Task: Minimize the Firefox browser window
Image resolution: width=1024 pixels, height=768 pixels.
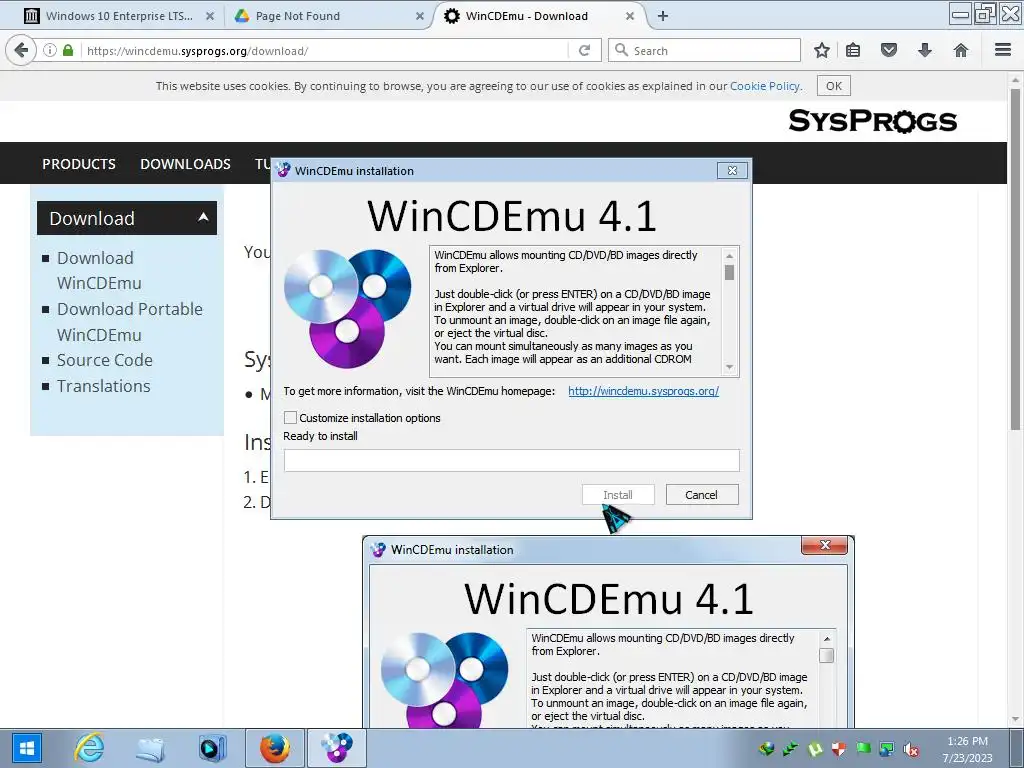Action: pos(961,14)
